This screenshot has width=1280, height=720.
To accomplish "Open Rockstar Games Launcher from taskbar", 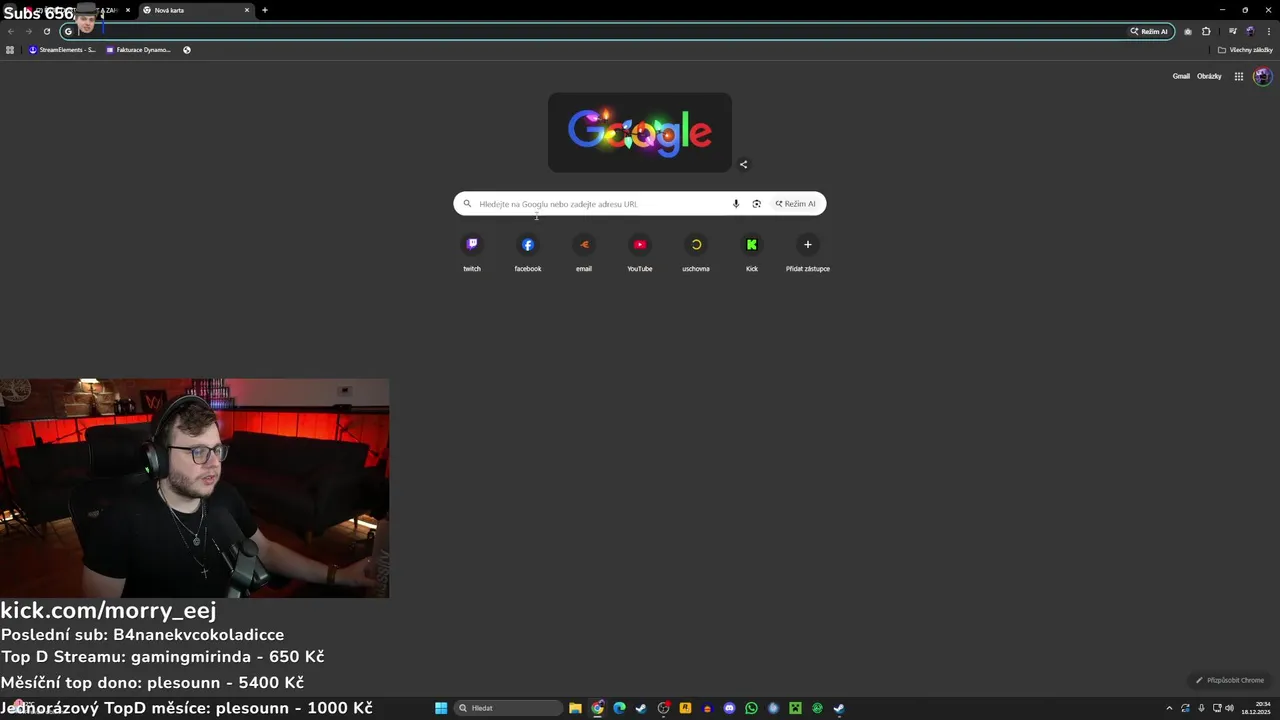I will pyautogui.click(x=685, y=708).
